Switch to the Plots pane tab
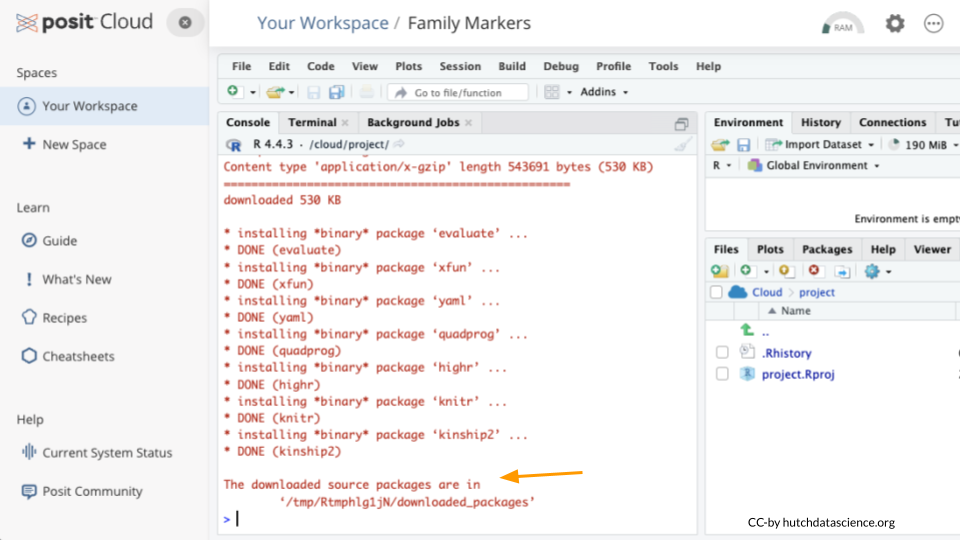Screen dimensions: 960x540 pyautogui.click(x=770, y=249)
